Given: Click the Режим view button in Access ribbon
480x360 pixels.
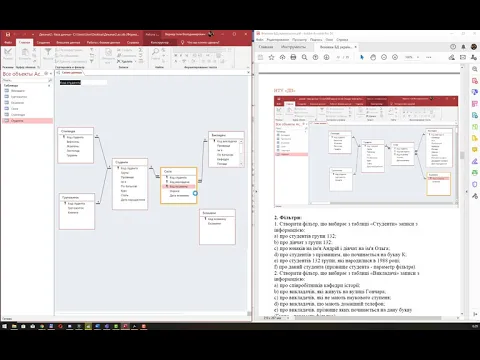Looking at the screenshot, I should click(8, 54).
